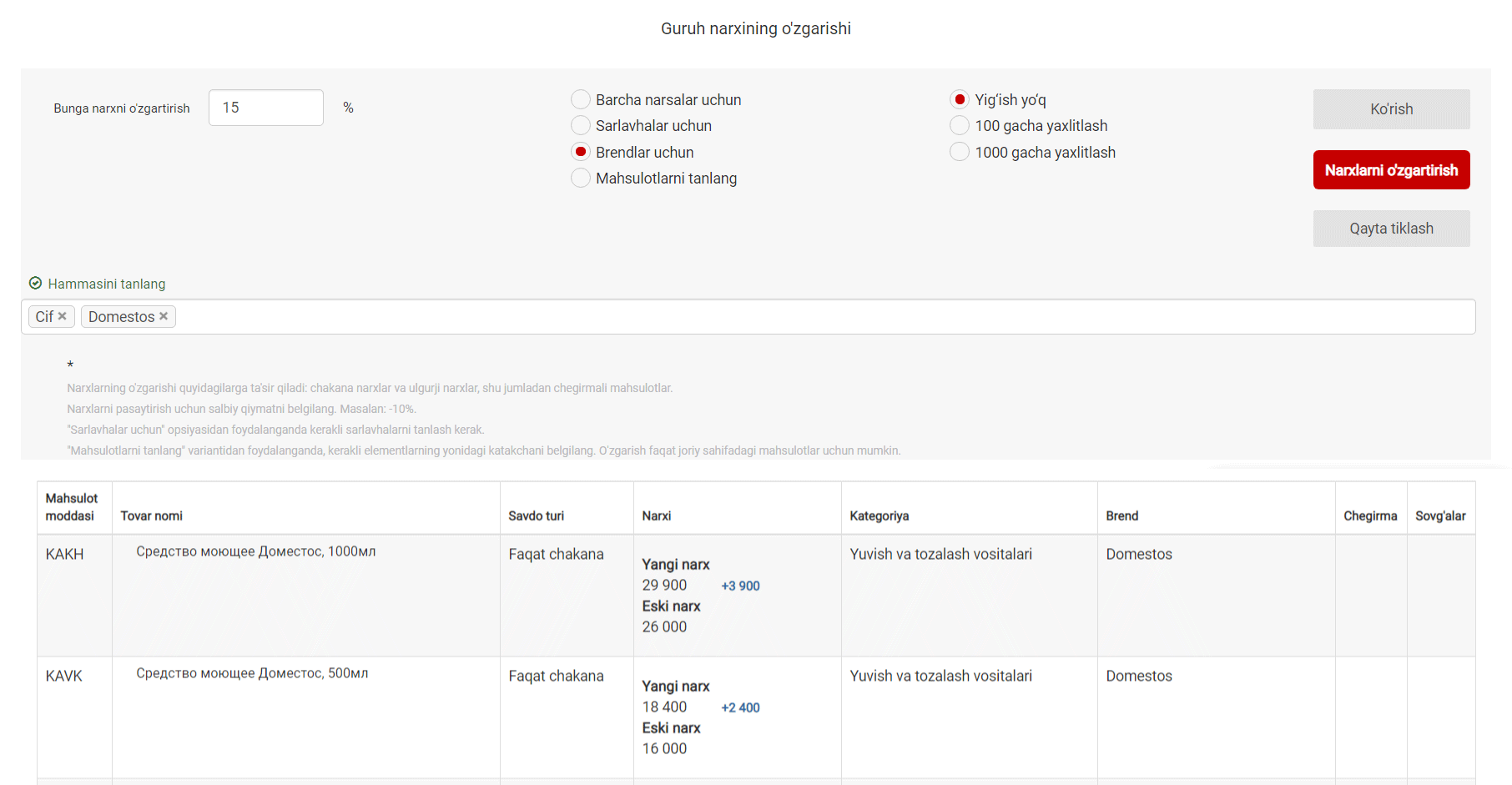Click Hammasini tanlang link

coord(107,284)
